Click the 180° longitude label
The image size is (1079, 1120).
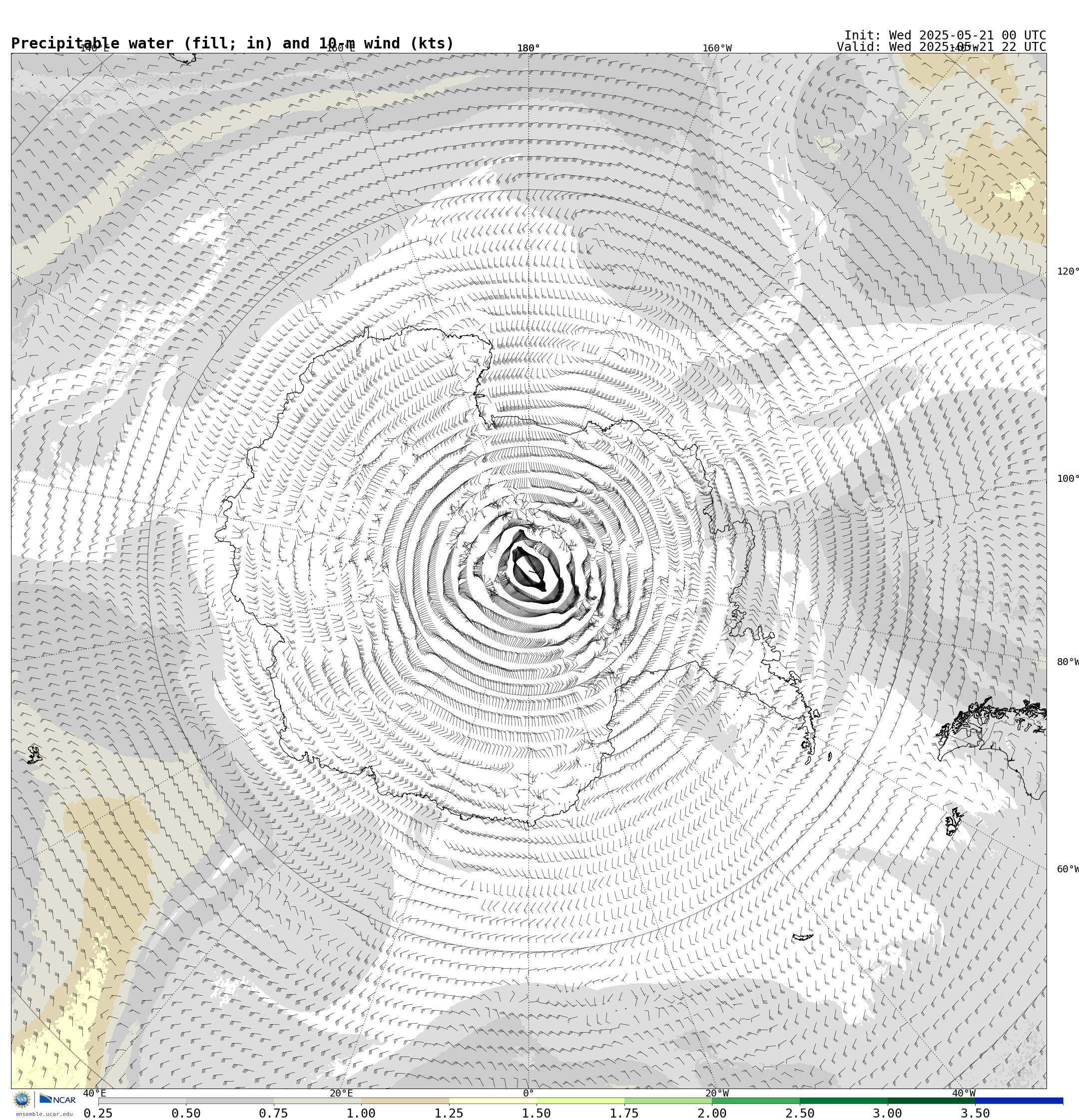pyautogui.click(x=529, y=48)
